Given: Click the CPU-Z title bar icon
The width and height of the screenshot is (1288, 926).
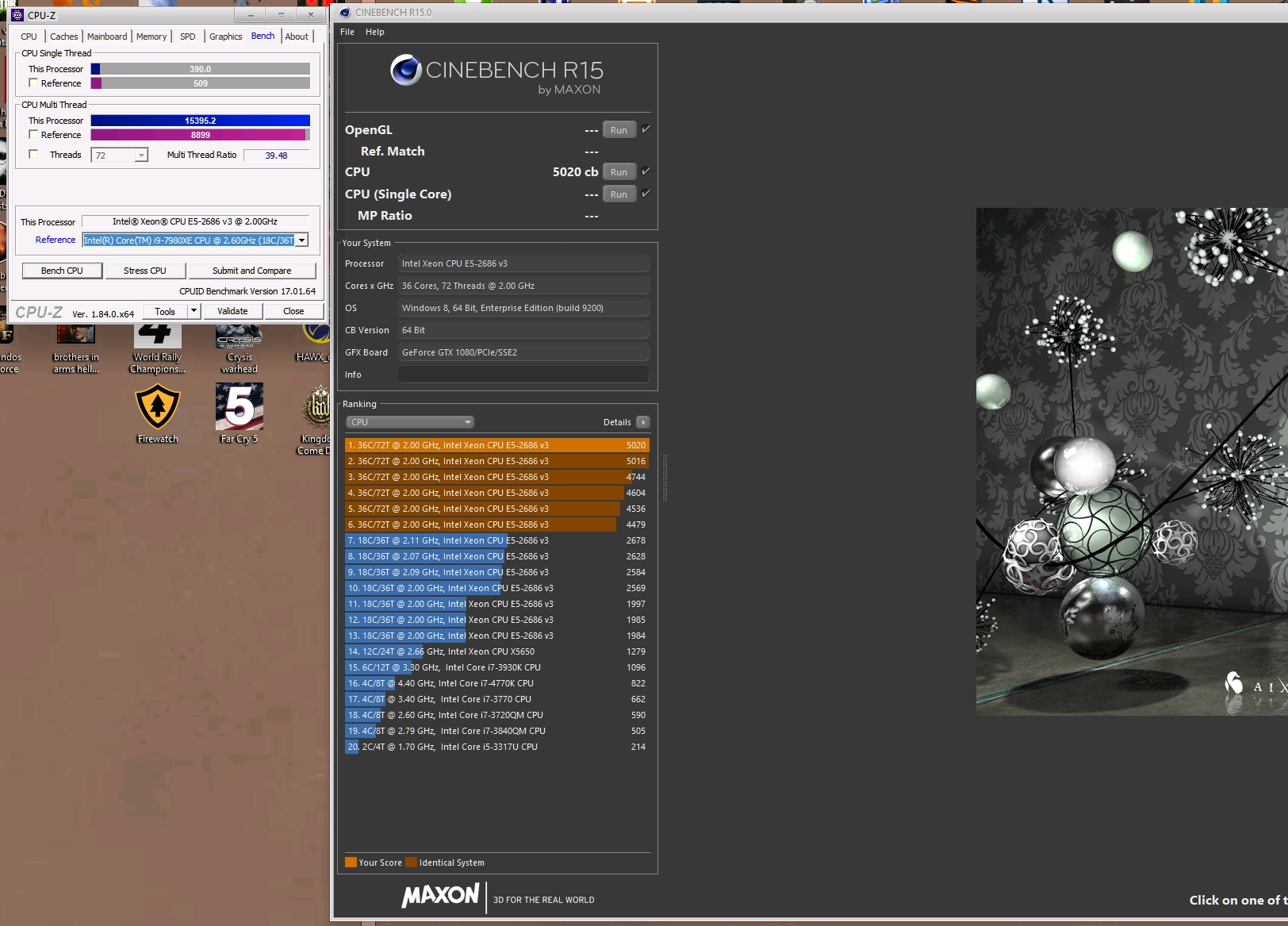Looking at the screenshot, I should (17, 15).
